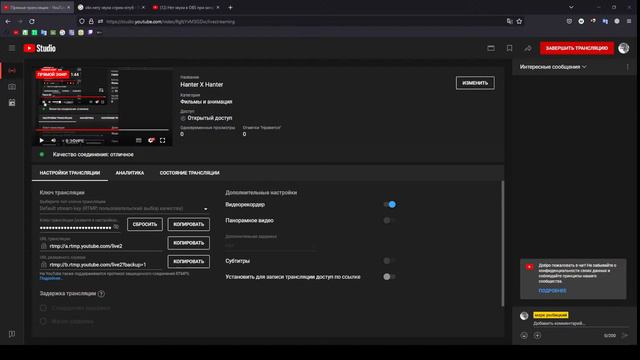Screen dimensions: 640x360
Task: Go back in browser
Action: pyautogui.click(x=8, y=21)
